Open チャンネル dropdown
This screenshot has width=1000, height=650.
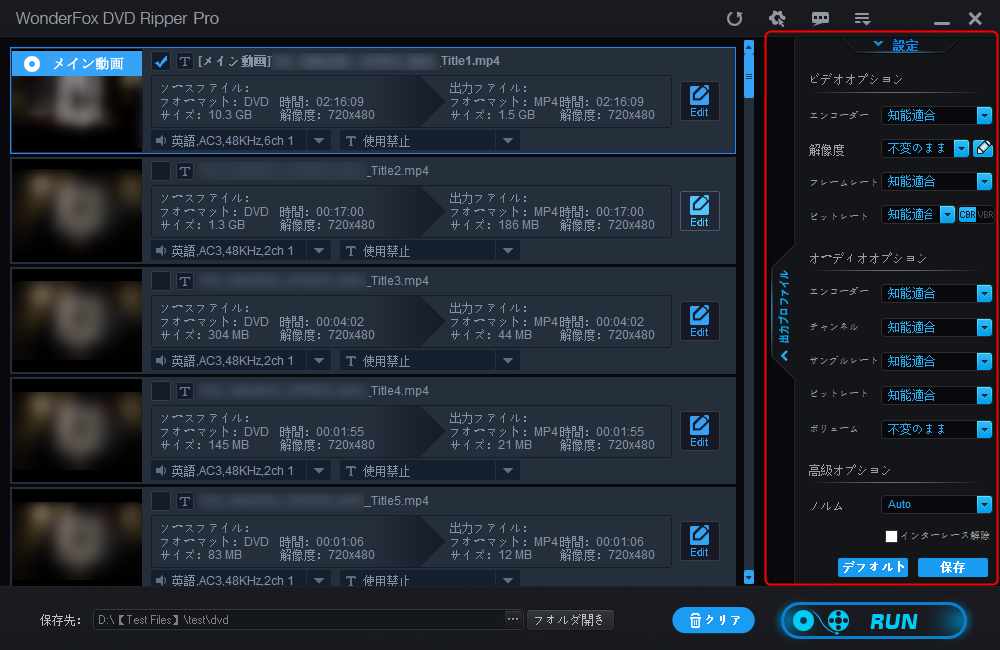click(x=937, y=328)
